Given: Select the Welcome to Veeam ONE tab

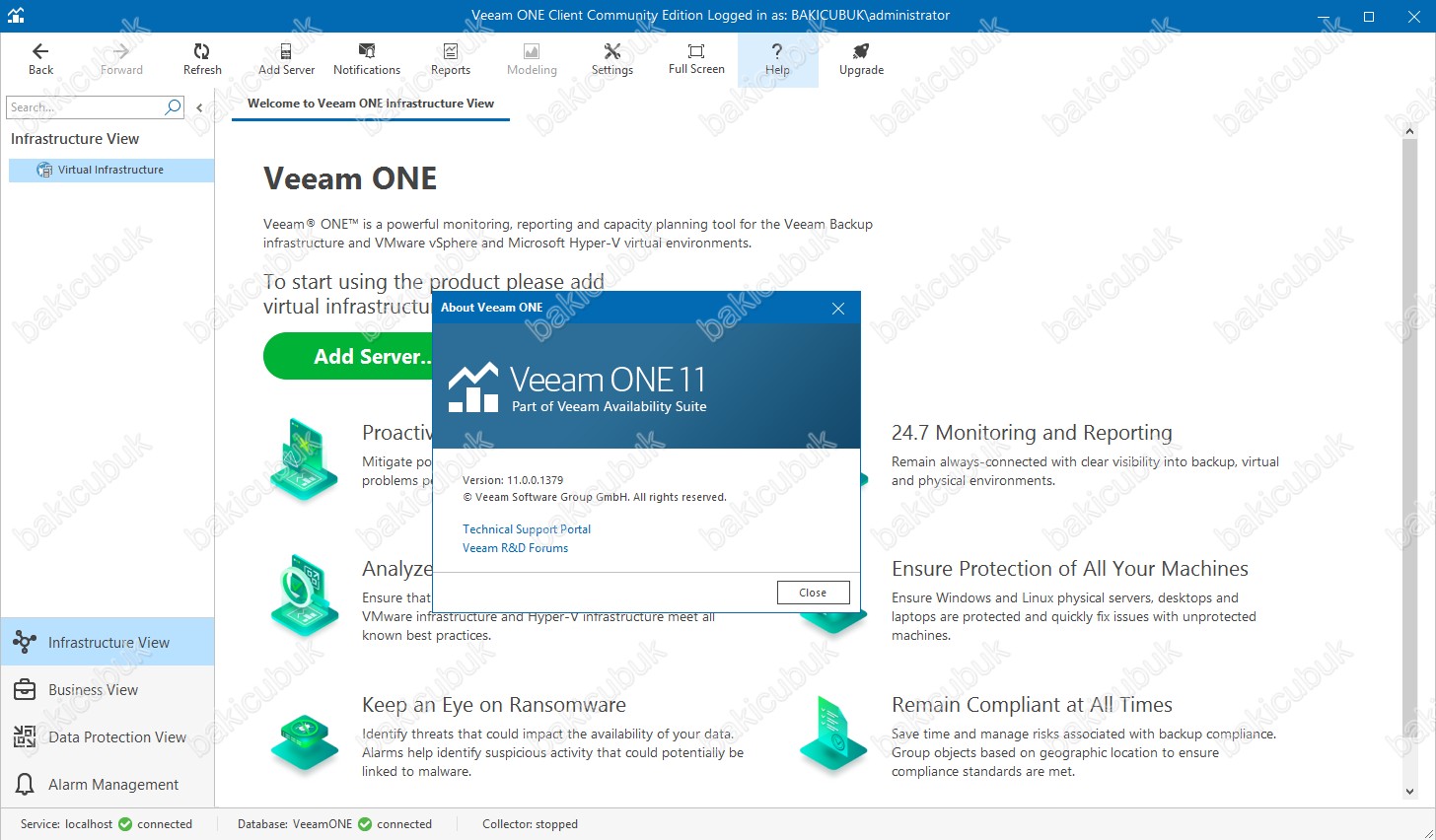Looking at the screenshot, I should pos(371,104).
